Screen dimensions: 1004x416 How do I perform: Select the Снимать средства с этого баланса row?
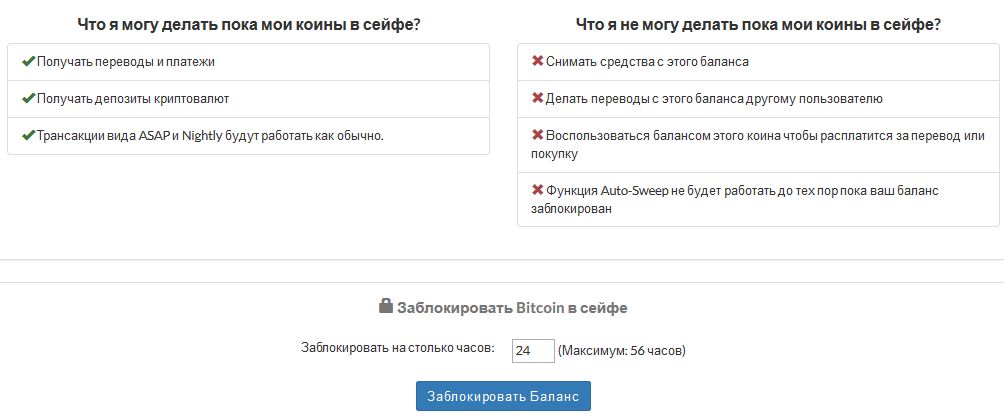(758, 62)
